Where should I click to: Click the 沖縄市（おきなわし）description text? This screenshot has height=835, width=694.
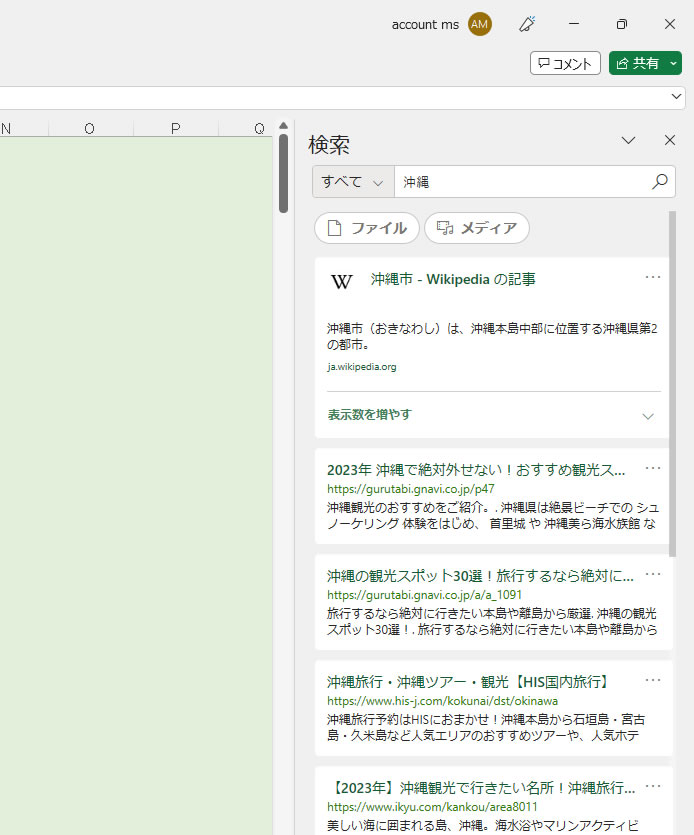pos(492,336)
